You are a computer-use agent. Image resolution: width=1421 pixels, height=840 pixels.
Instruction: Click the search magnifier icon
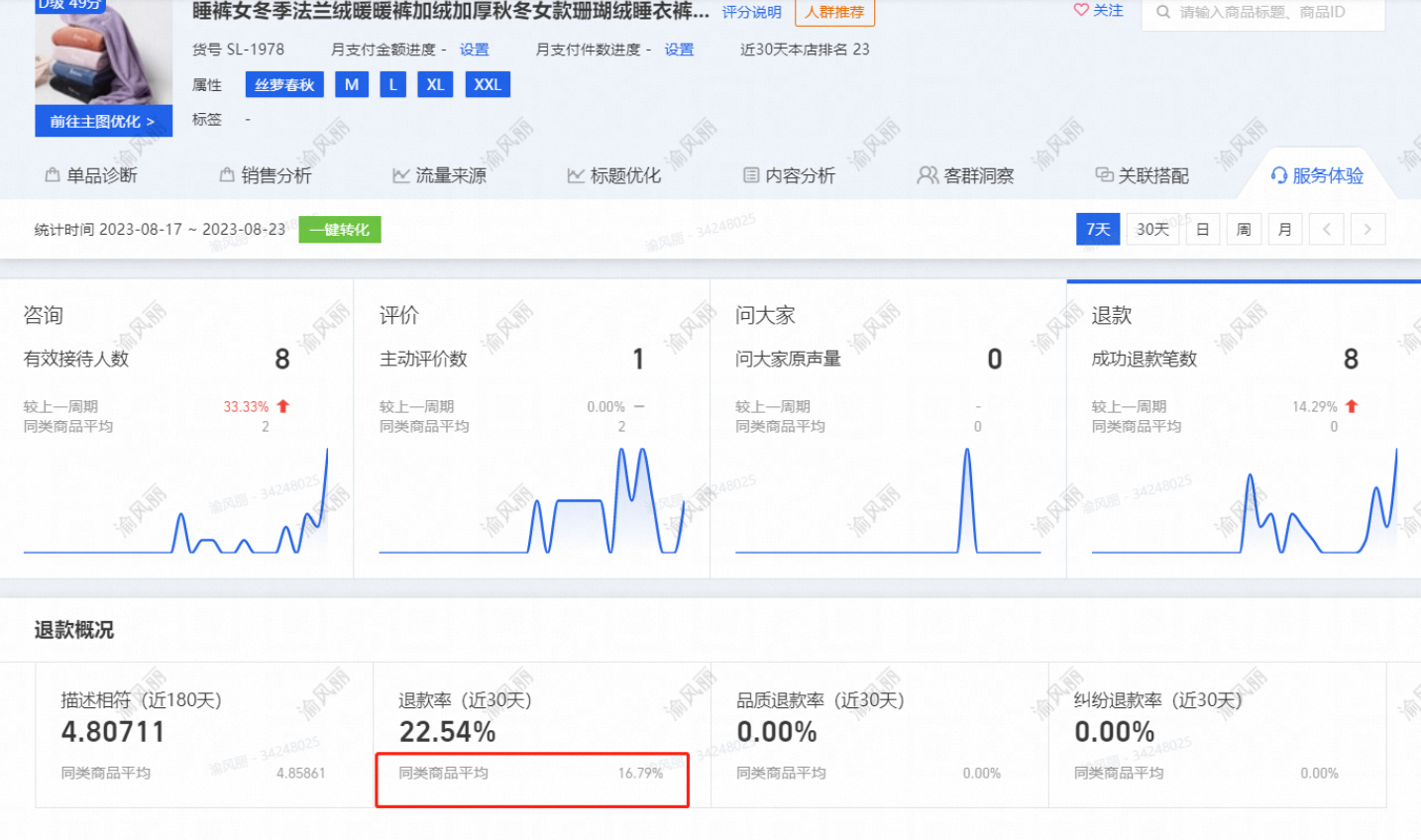1163,12
